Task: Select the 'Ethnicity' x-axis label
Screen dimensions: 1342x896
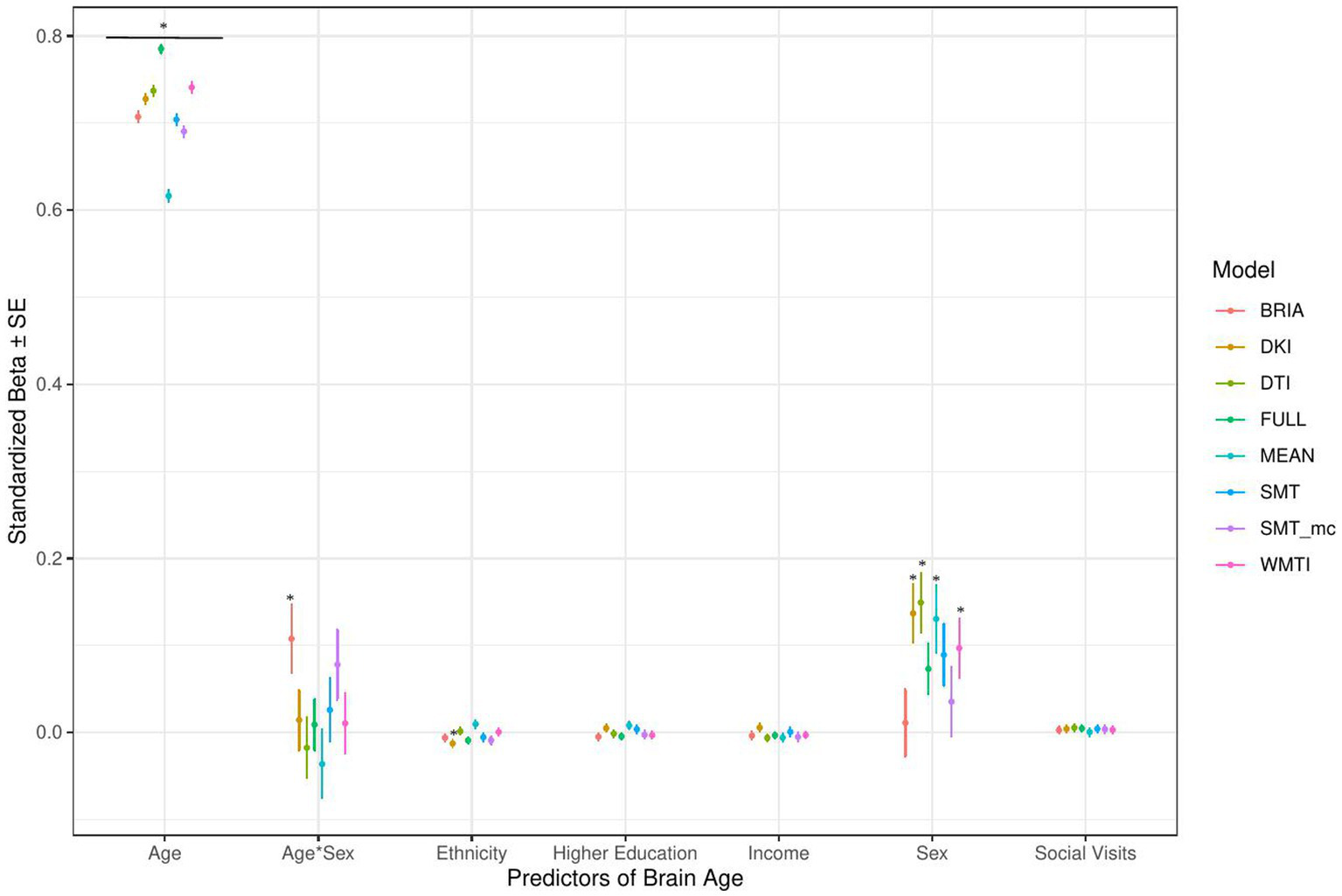Action: tap(471, 853)
